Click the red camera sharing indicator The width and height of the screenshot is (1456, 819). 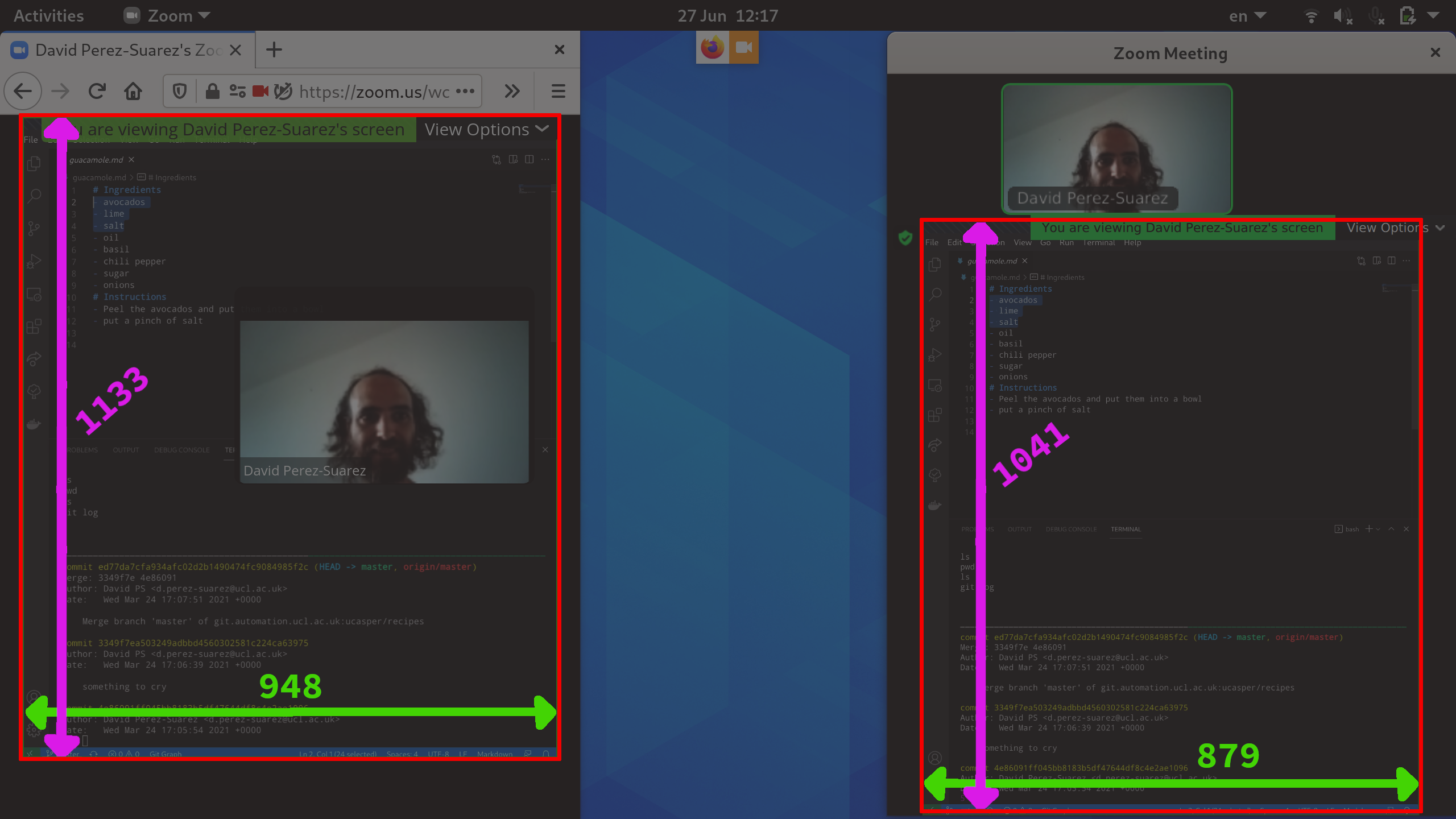260,91
